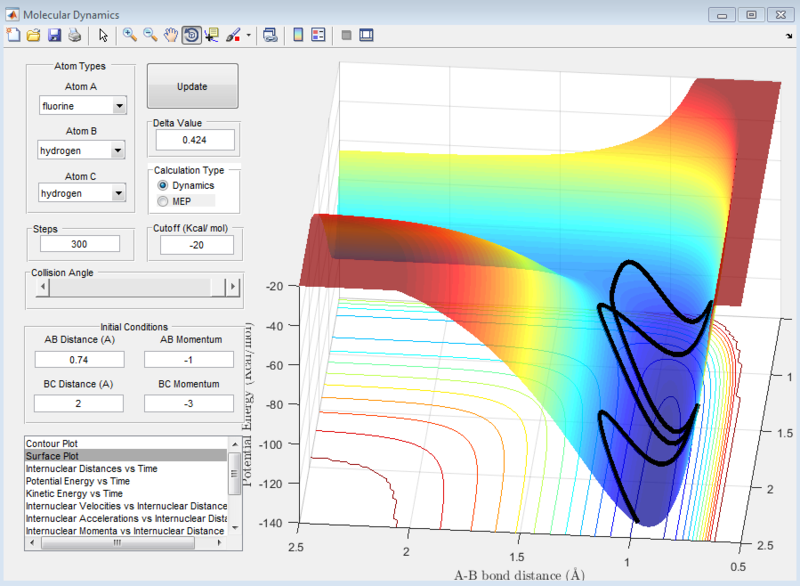
Task: Toggle the Rotate 3D tool
Action: (191, 35)
